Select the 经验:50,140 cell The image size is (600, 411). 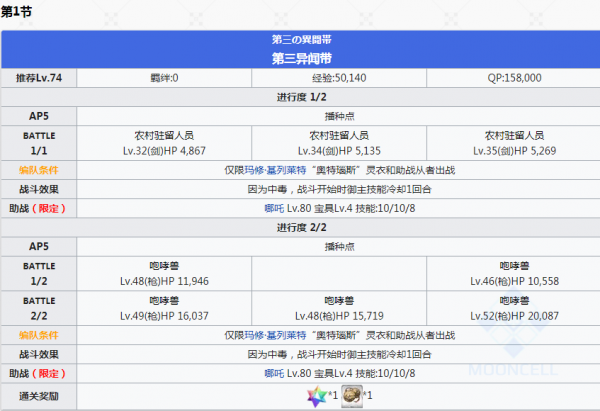(339, 78)
